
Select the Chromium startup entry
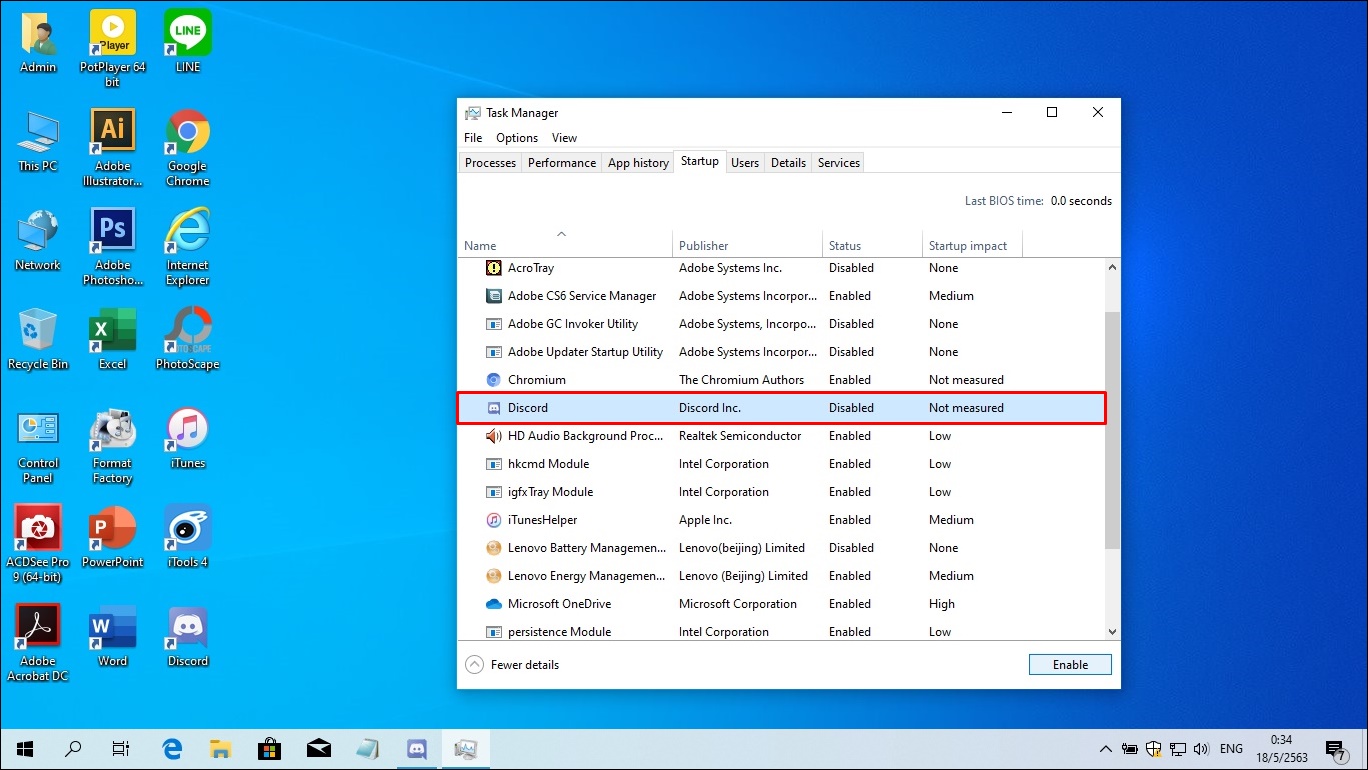point(781,380)
